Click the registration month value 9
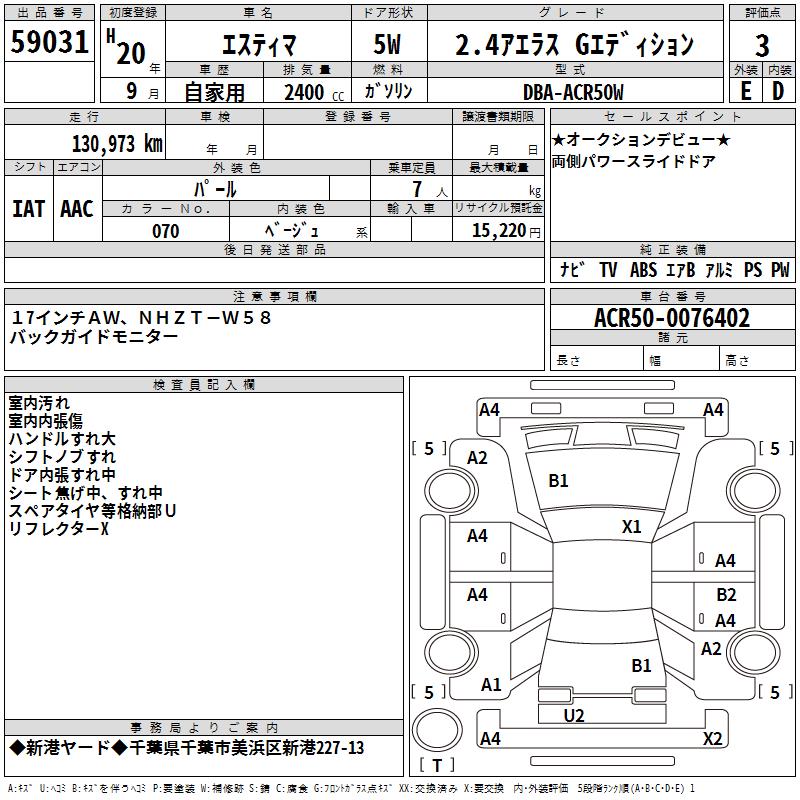The width and height of the screenshot is (800, 800). (x=132, y=91)
